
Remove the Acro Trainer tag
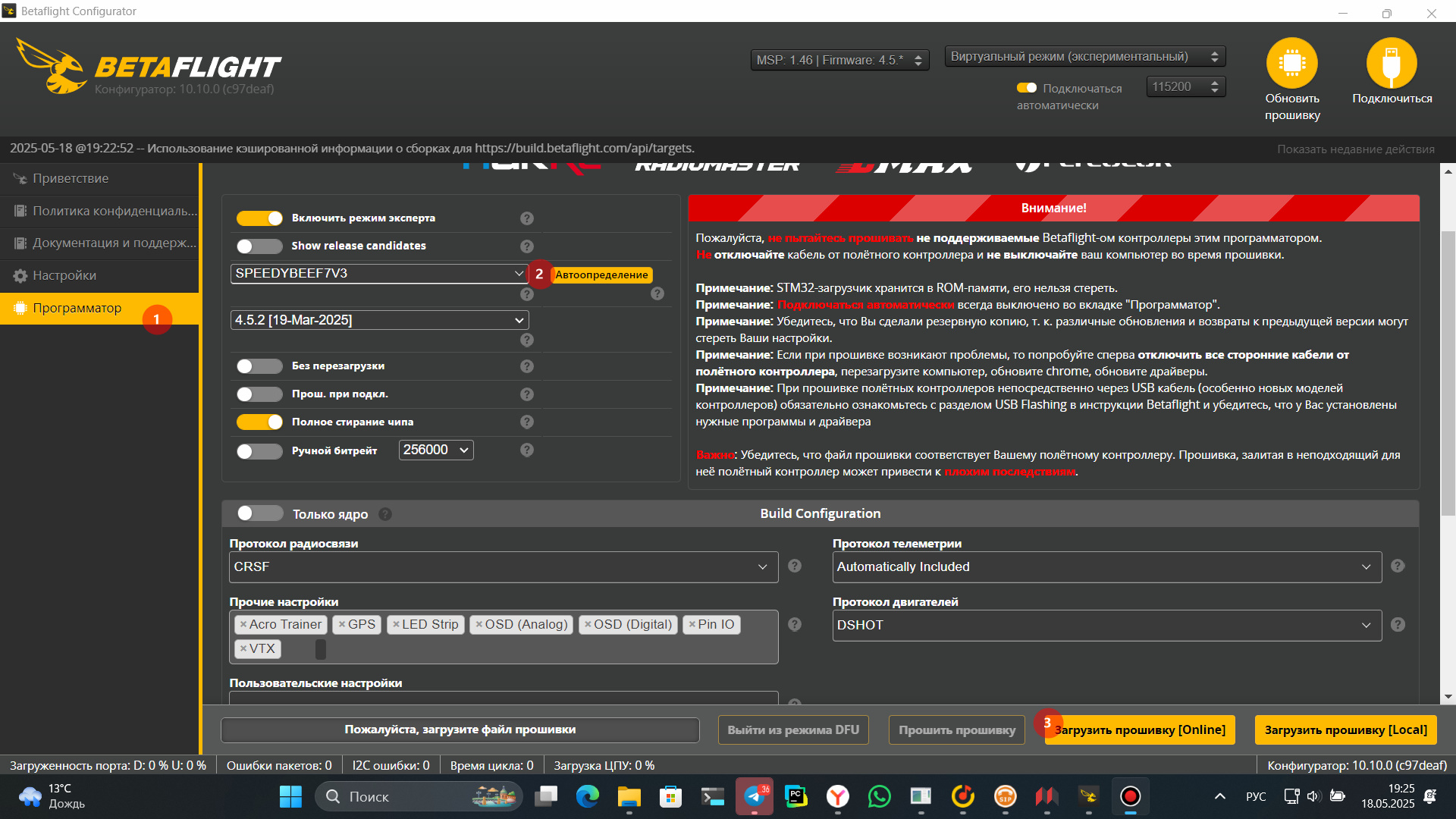(x=243, y=624)
